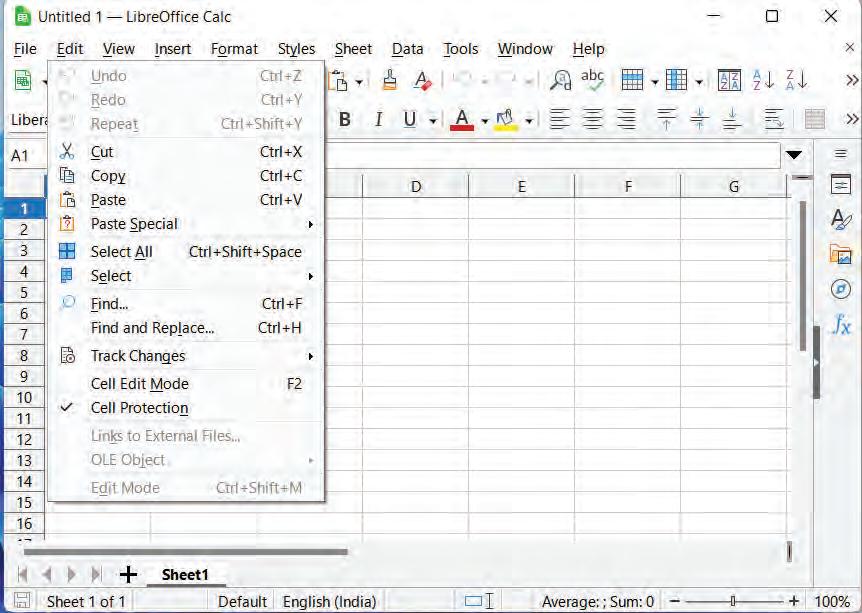The height and width of the screenshot is (613, 862).
Task: Sort ascending with the A-Z arrow icon
Action: click(762, 80)
